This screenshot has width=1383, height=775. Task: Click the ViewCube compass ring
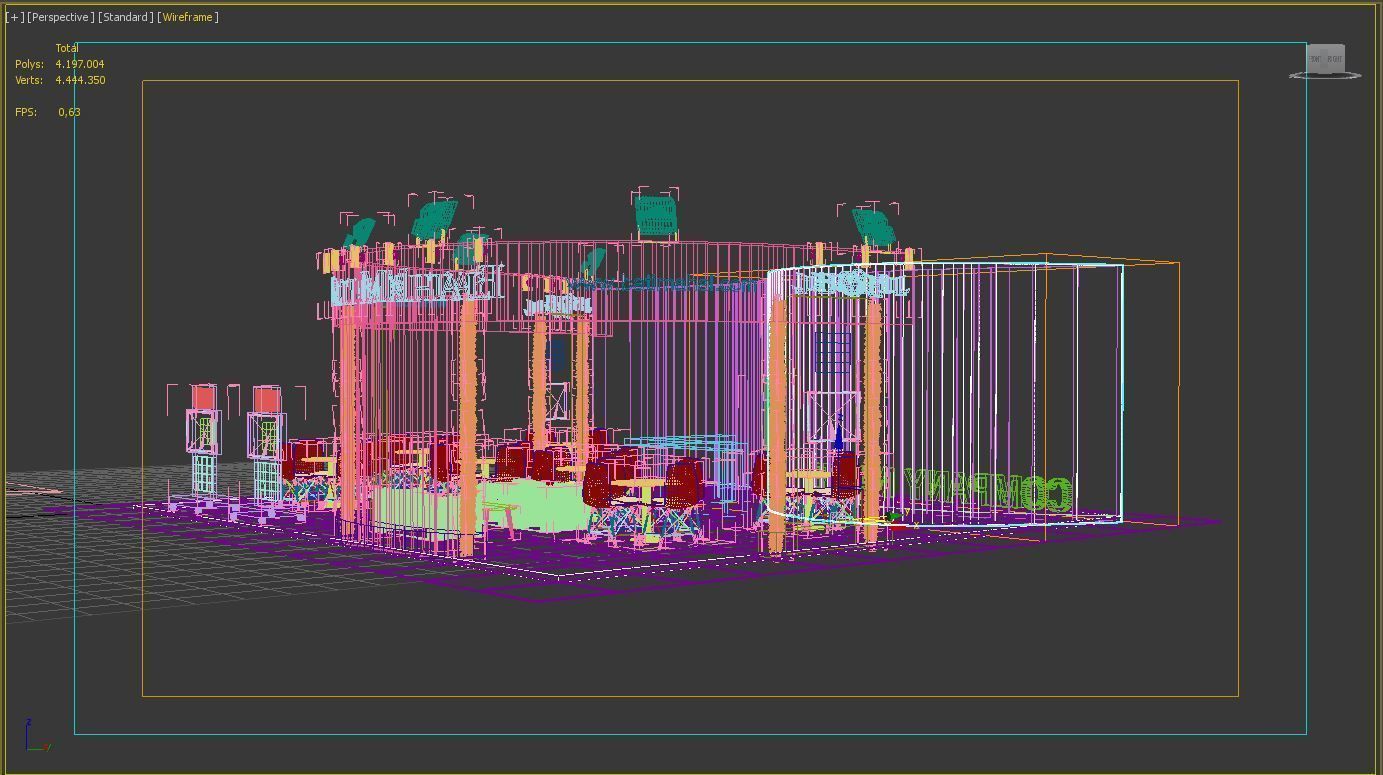click(x=1325, y=75)
